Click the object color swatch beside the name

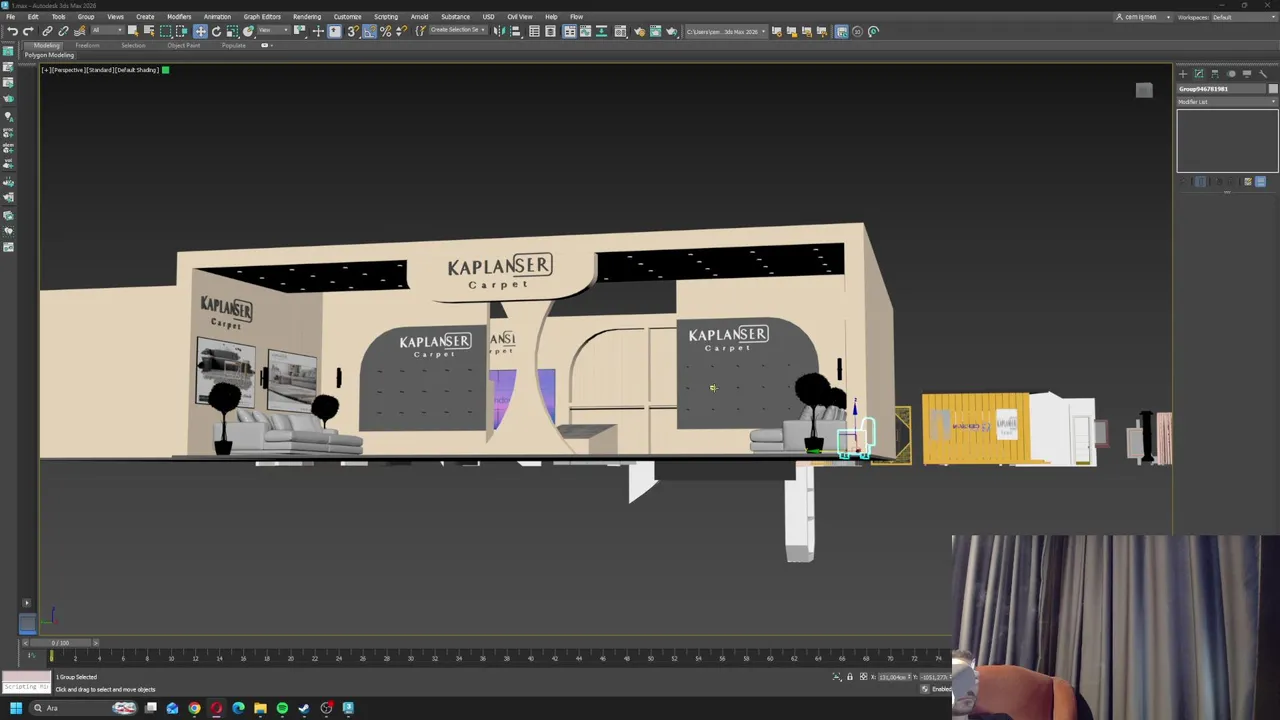1273,89
